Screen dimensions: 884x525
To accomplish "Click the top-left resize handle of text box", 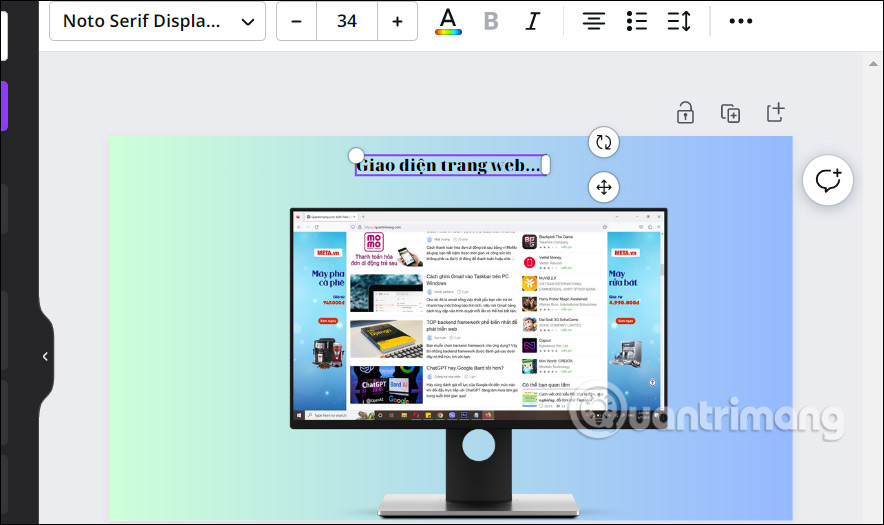I will click(x=356, y=155).
